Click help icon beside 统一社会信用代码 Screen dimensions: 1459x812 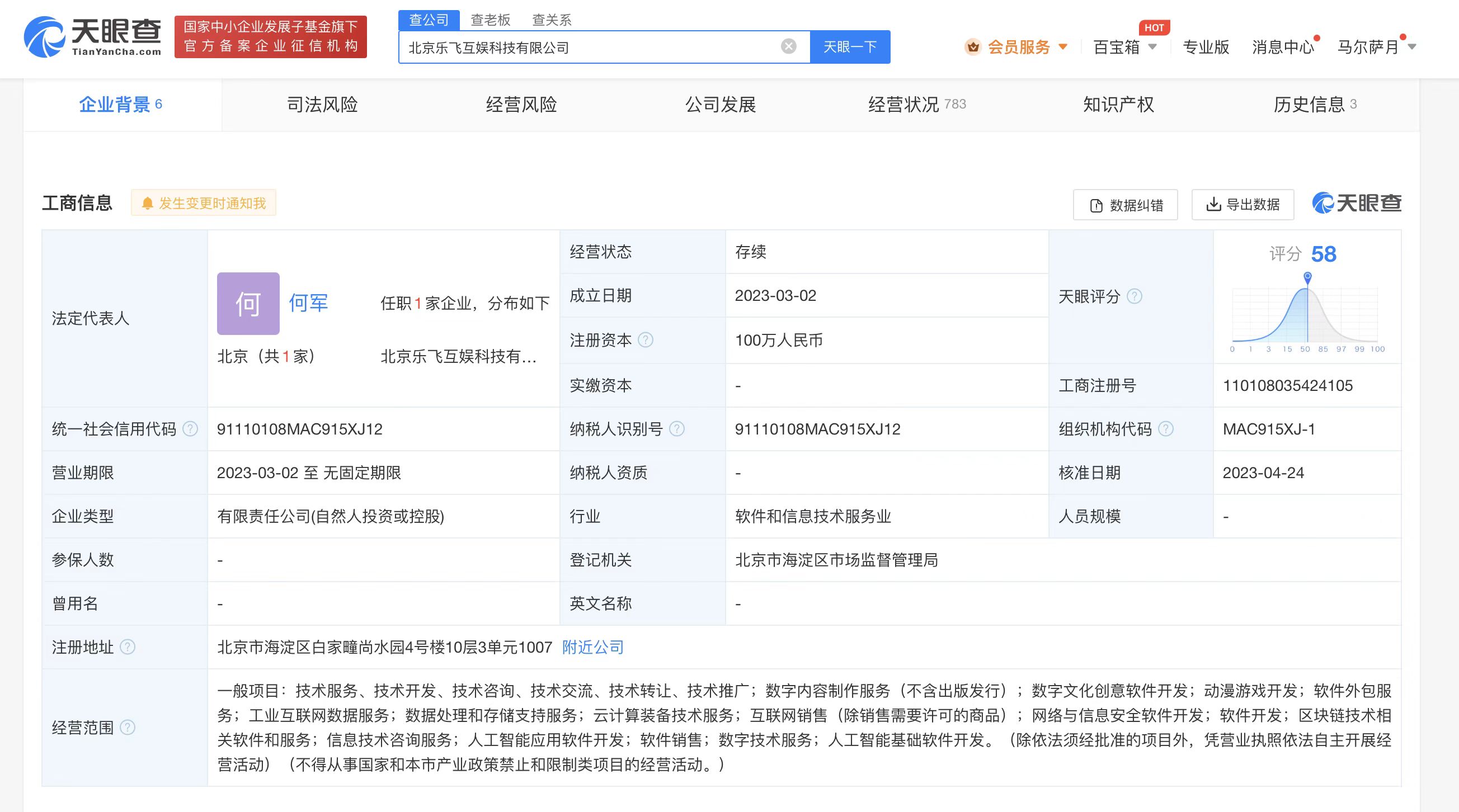190,429
